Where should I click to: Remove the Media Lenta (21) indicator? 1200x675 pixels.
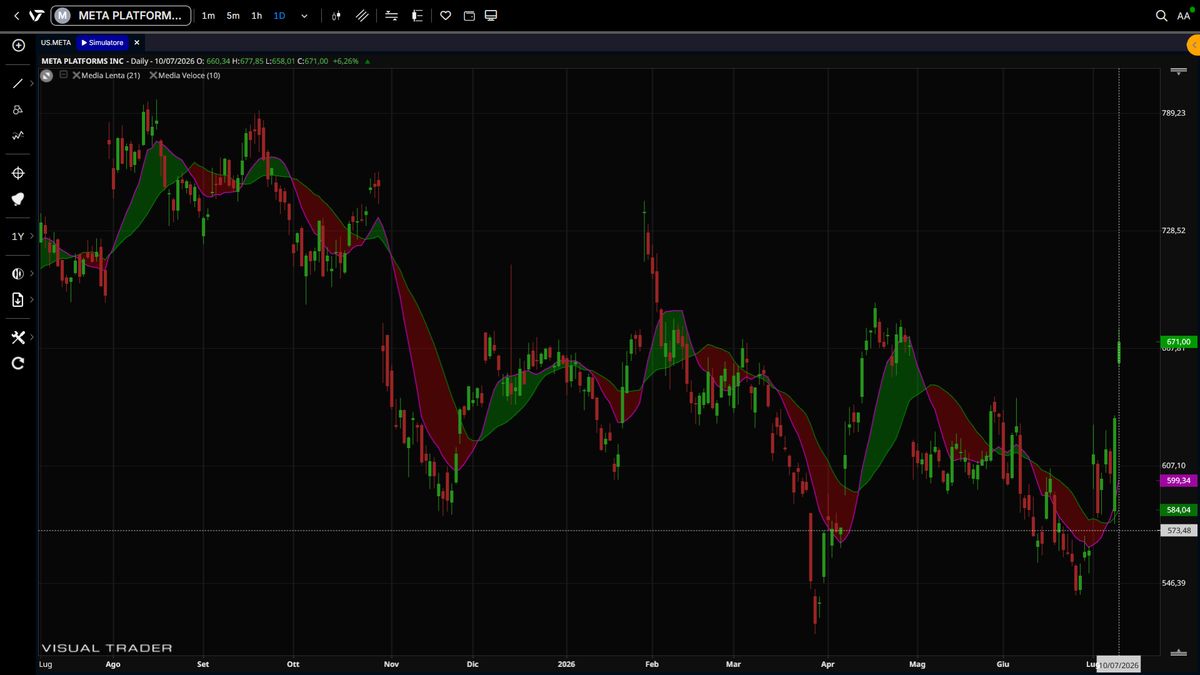pos(75,75)
